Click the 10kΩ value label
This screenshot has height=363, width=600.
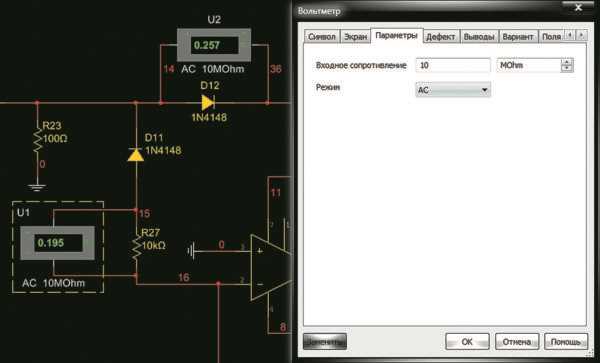[x=153, y=246]
